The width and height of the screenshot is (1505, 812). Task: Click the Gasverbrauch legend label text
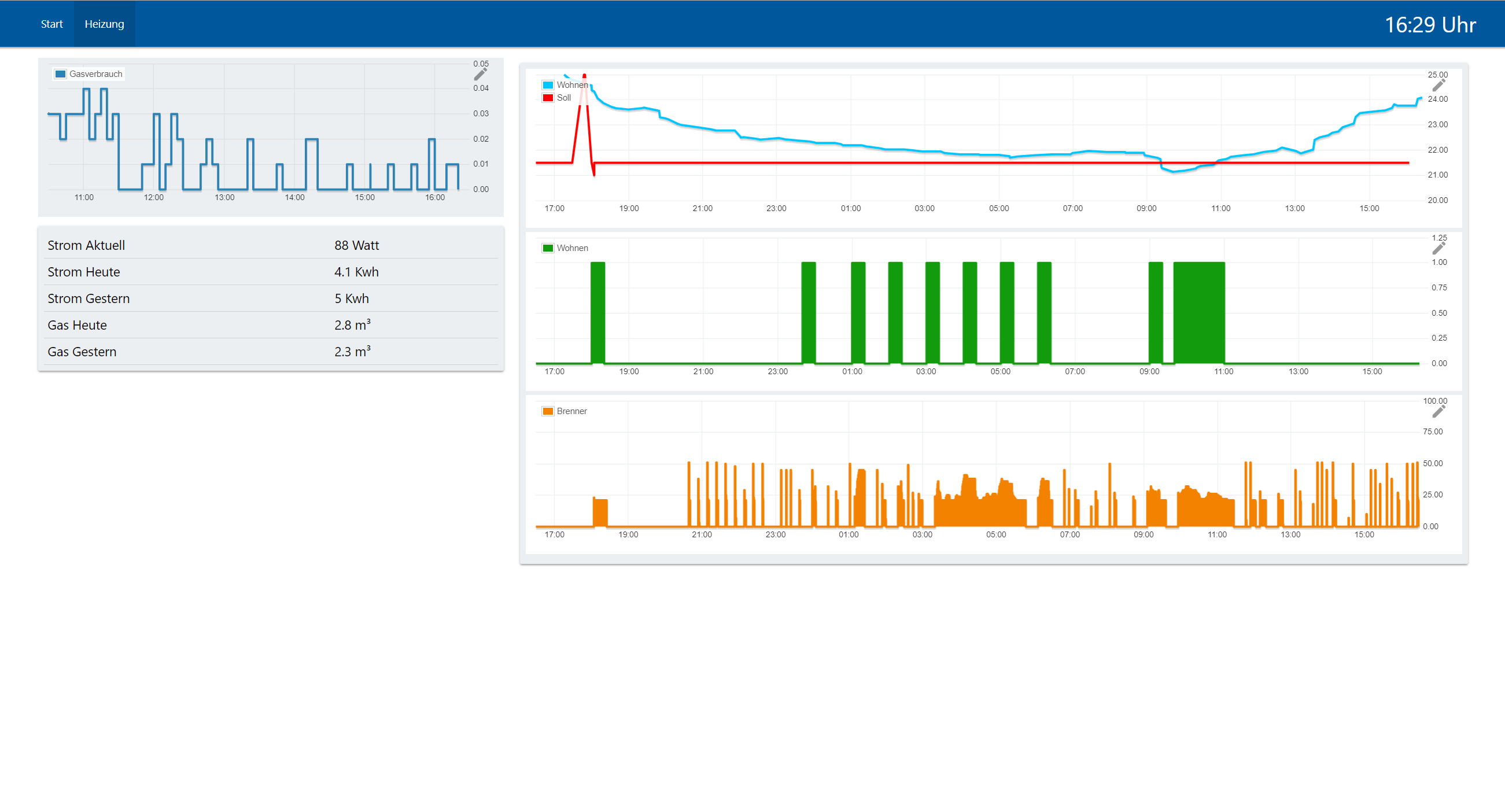pos(96,74)
